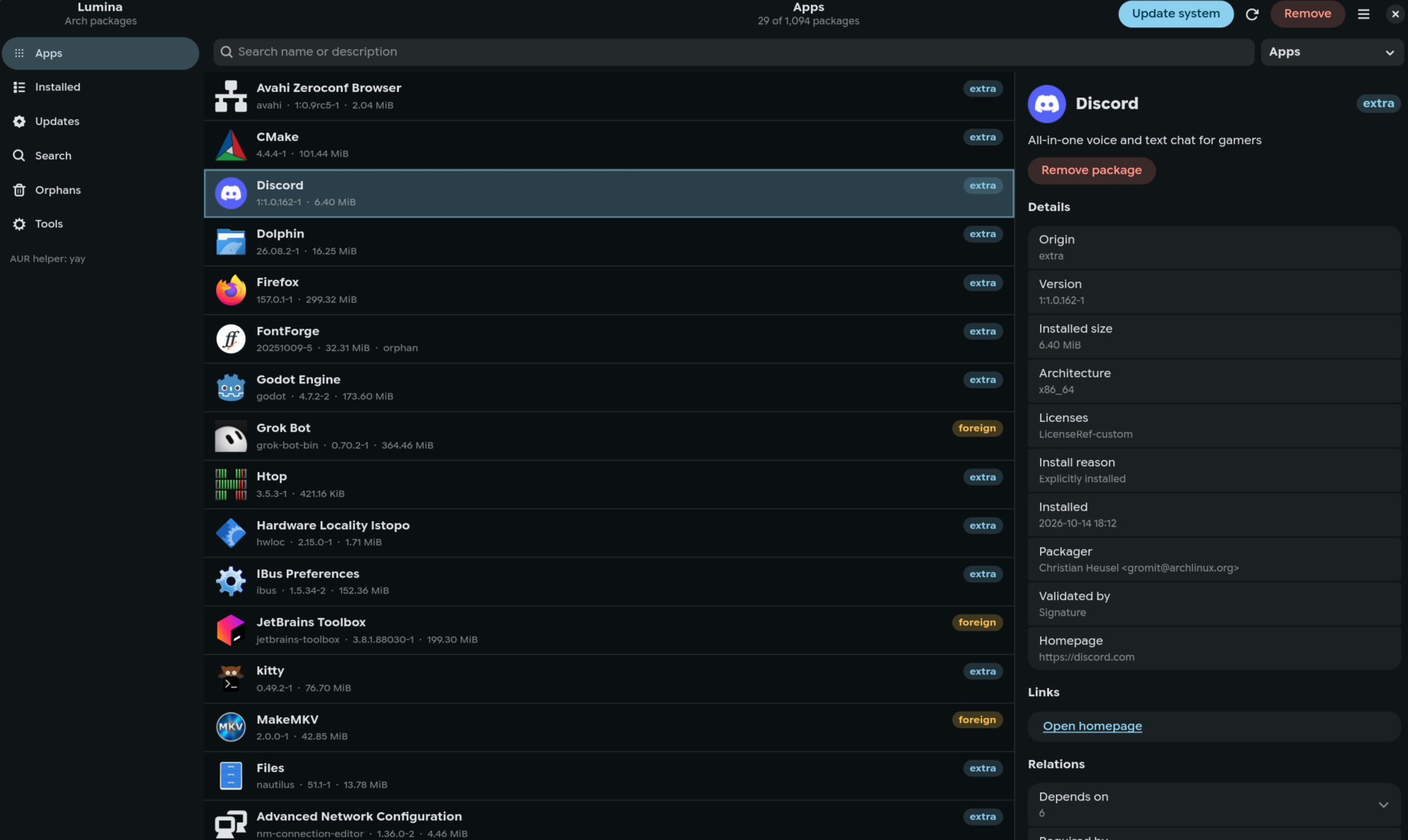
Task: Select the Godot Engine package row
Action: (x=609, y=387)
